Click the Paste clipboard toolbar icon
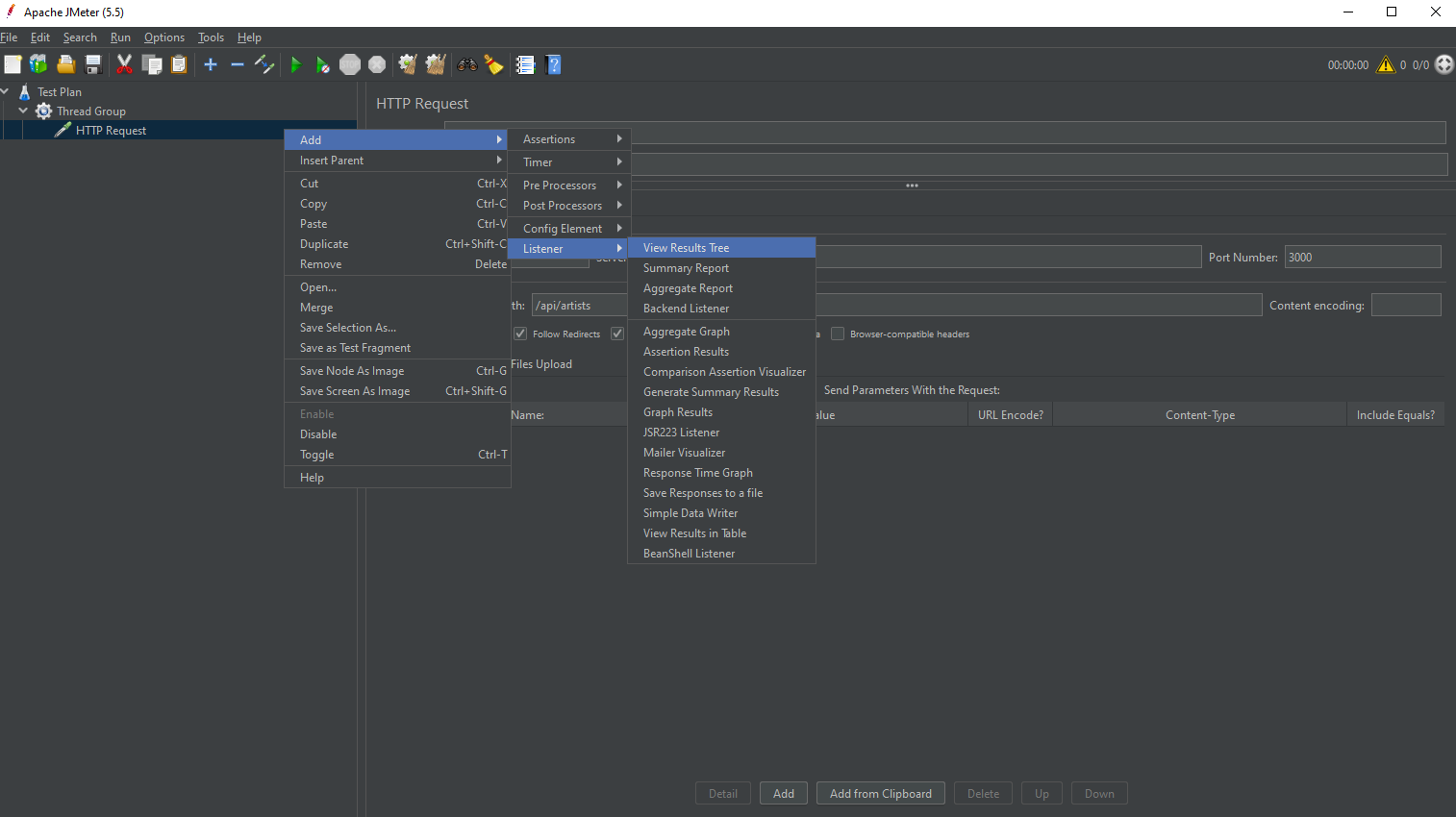1456x817 pixels. point(179,64)
